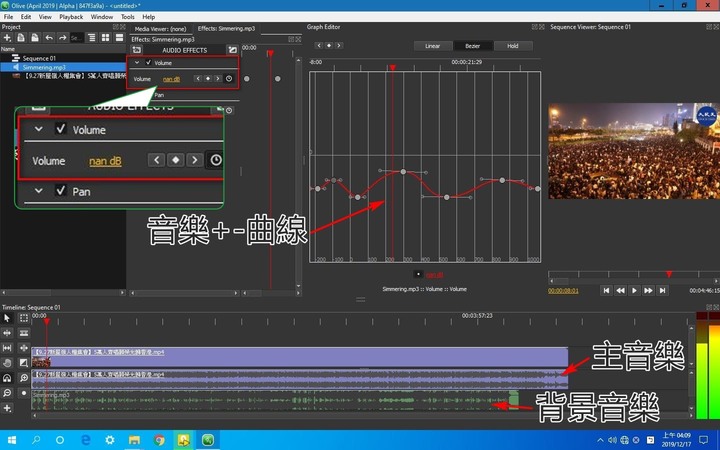Show hidden system tray icons
Screen dimensions: 720x450
pos(600,440)
